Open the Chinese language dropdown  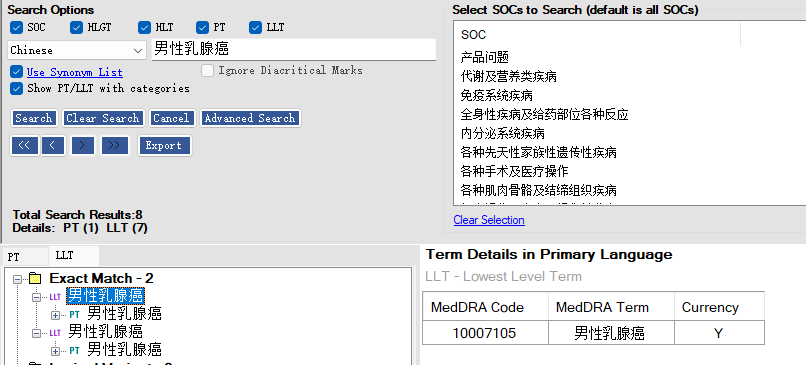click(x=78, y=50)
